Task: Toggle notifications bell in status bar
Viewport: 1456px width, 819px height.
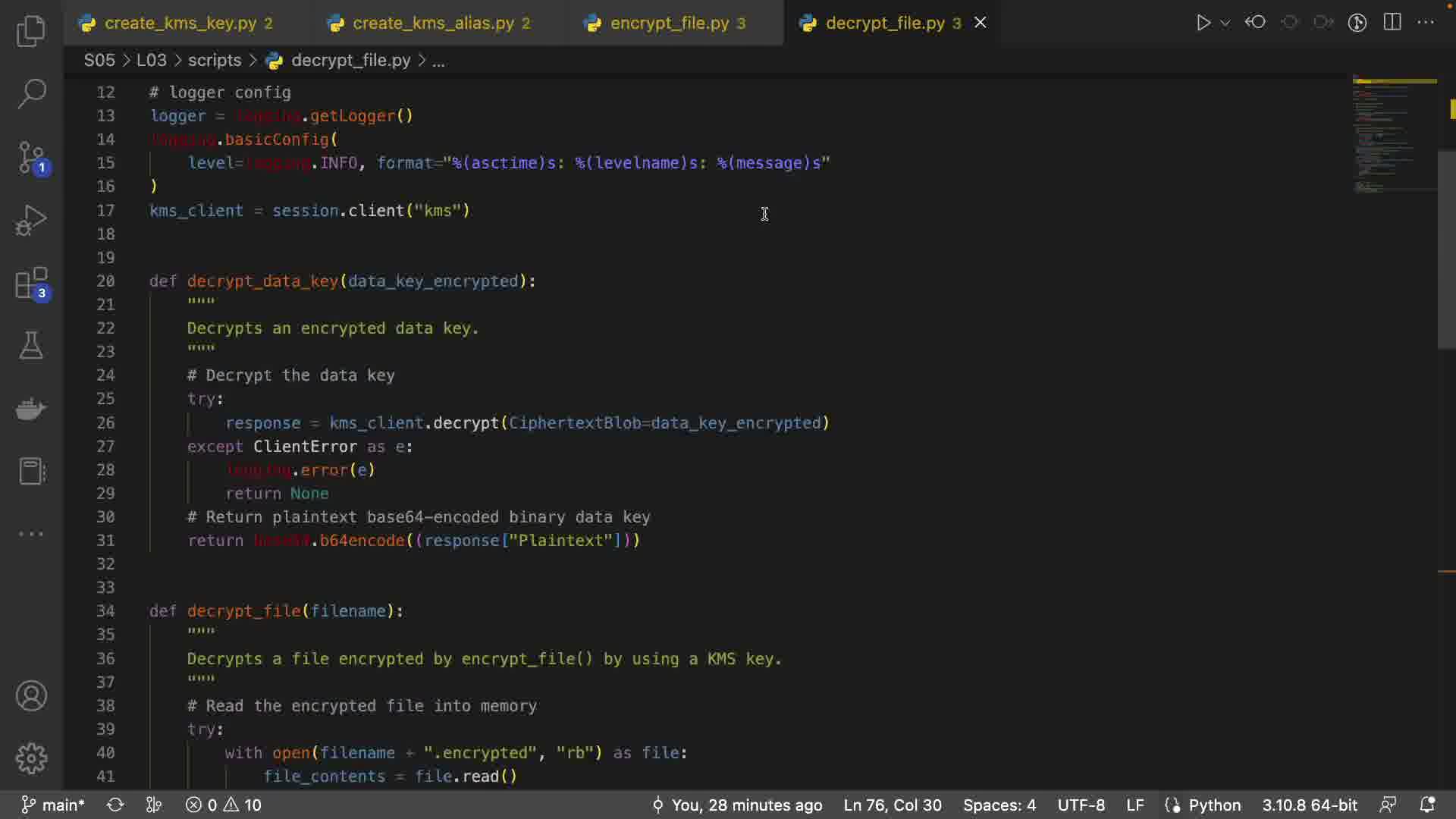Action: [1427, 805]
